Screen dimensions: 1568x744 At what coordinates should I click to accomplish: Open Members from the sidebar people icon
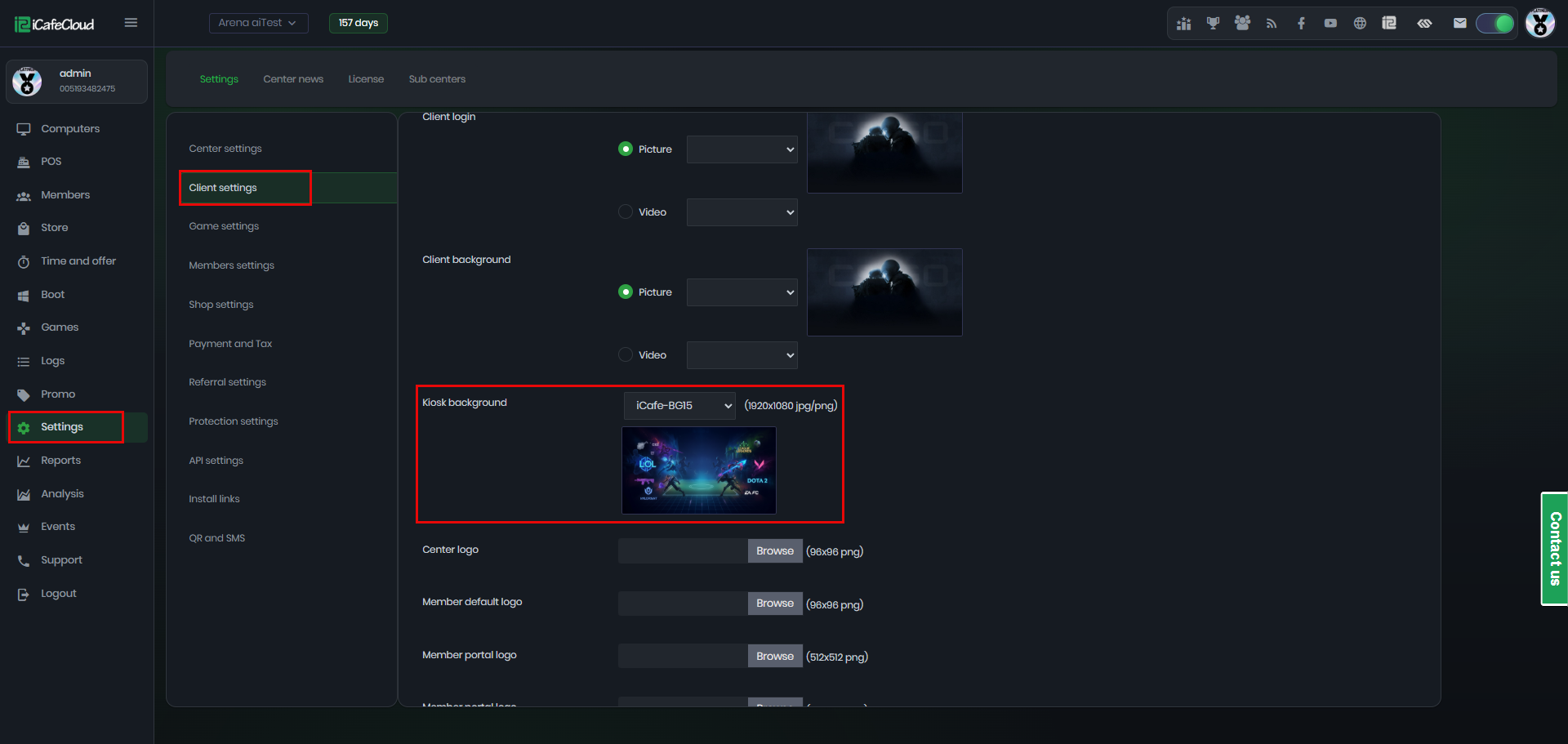(x=24, y=195)
